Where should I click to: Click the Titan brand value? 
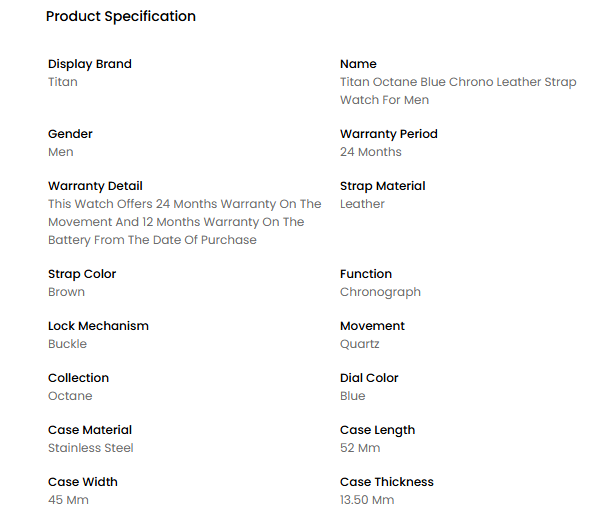tap(63, 82)
